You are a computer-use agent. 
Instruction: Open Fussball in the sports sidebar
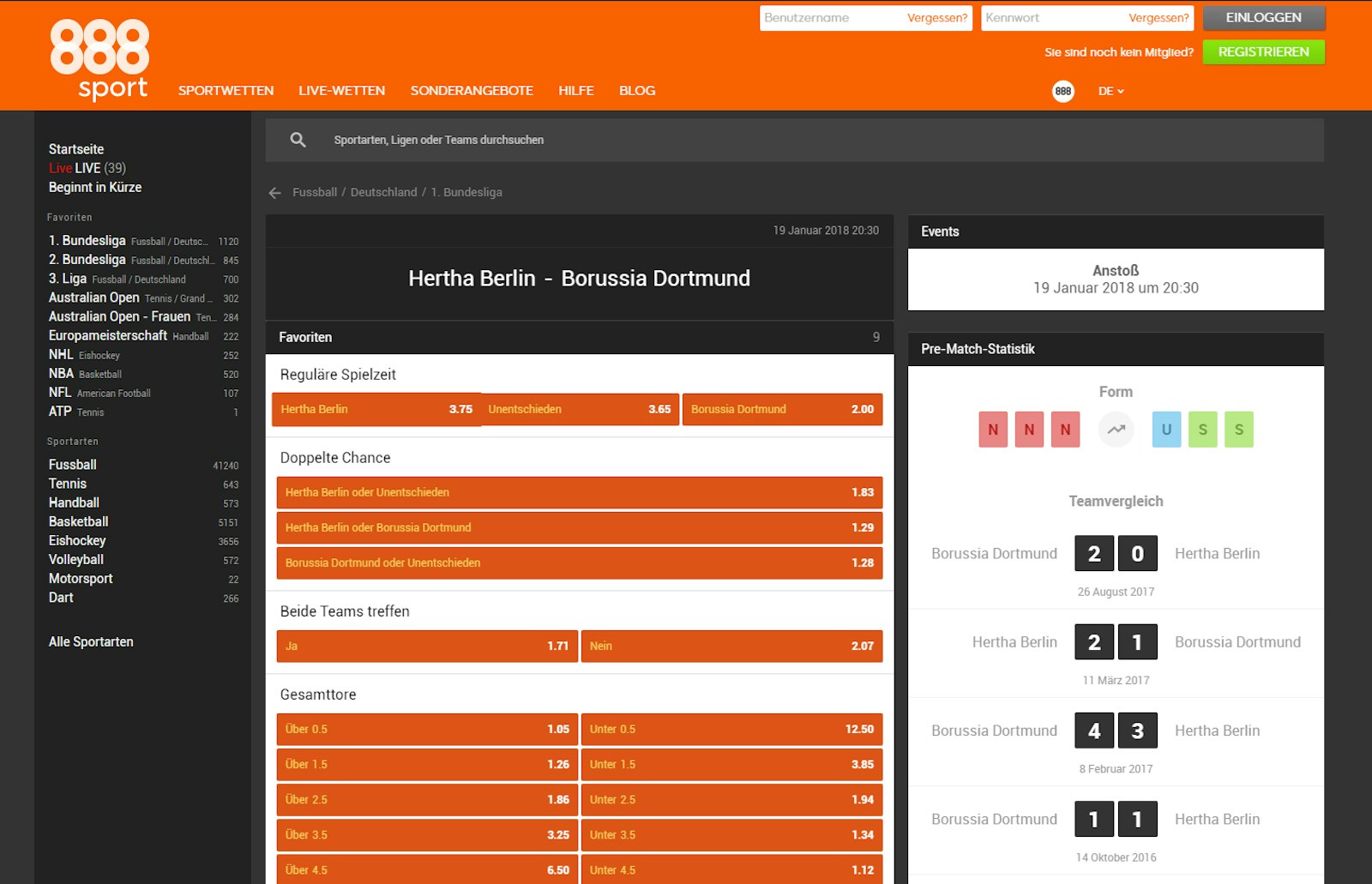click(x=73, y=465)
